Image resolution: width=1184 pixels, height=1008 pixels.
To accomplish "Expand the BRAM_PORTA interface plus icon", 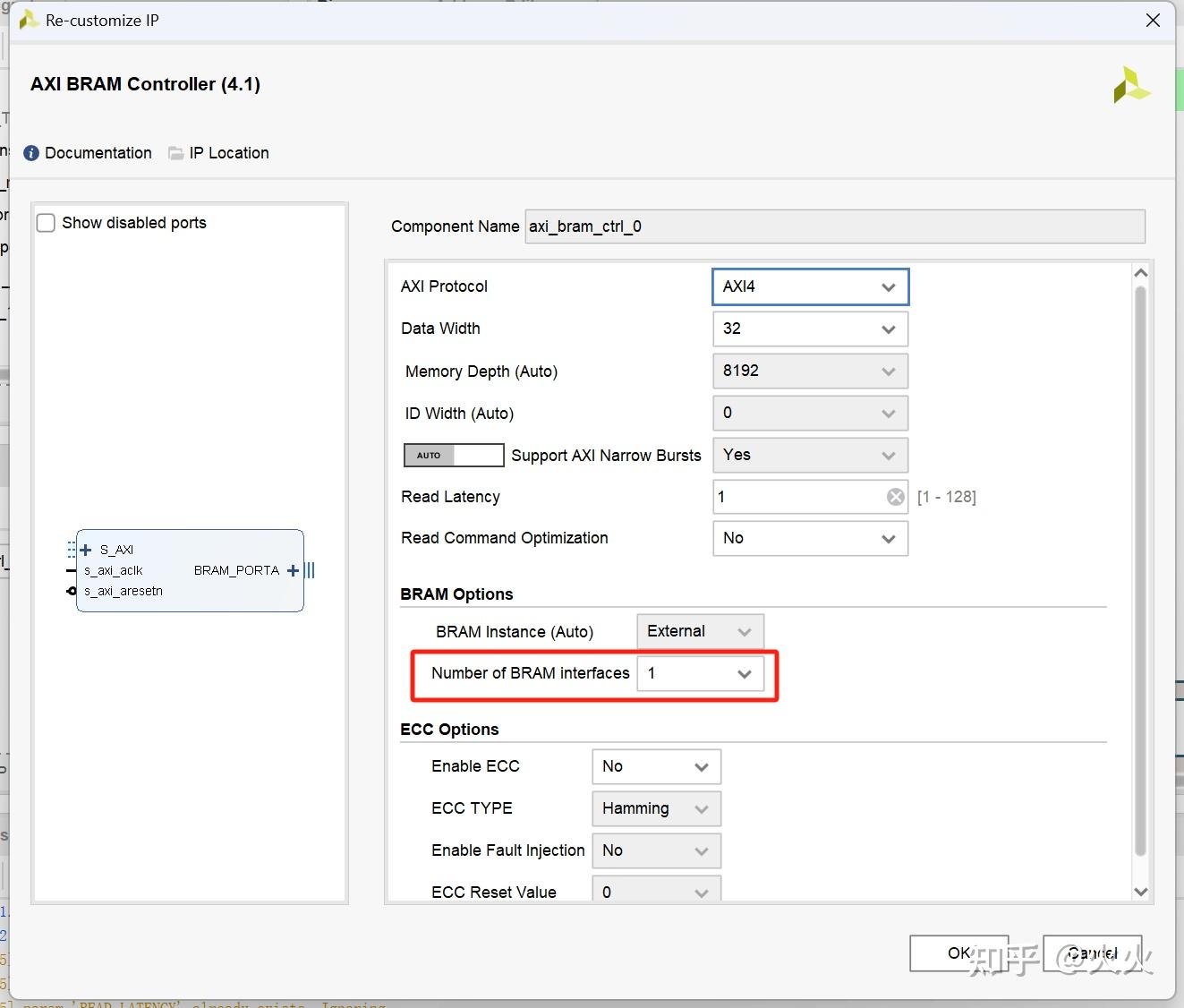I will coord(293,570).
